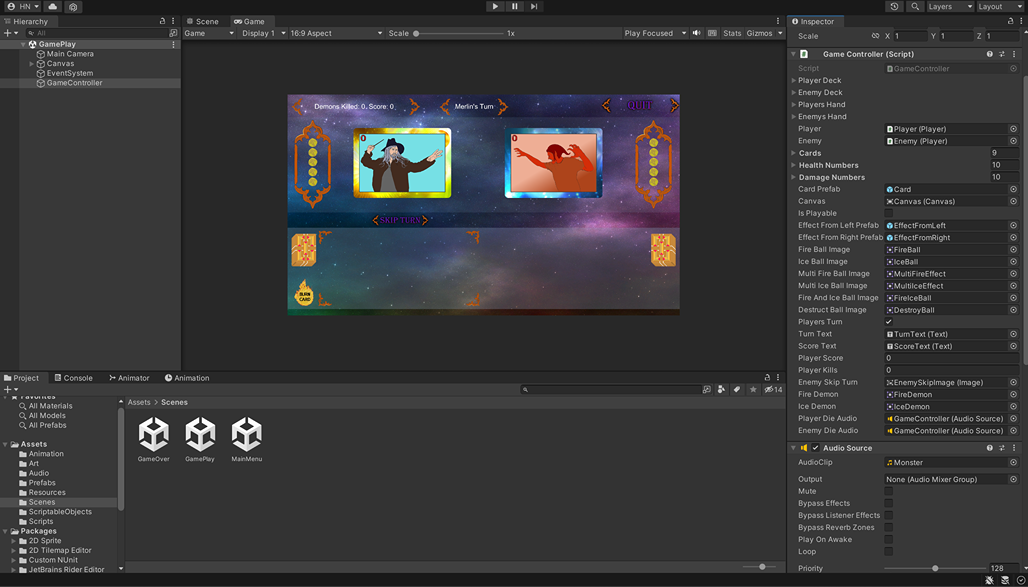Image resolution: width=1028 pixels, height=587 pixels.
Task: Enable the Audio Source Loop checkbox
Action: point(888,551)
